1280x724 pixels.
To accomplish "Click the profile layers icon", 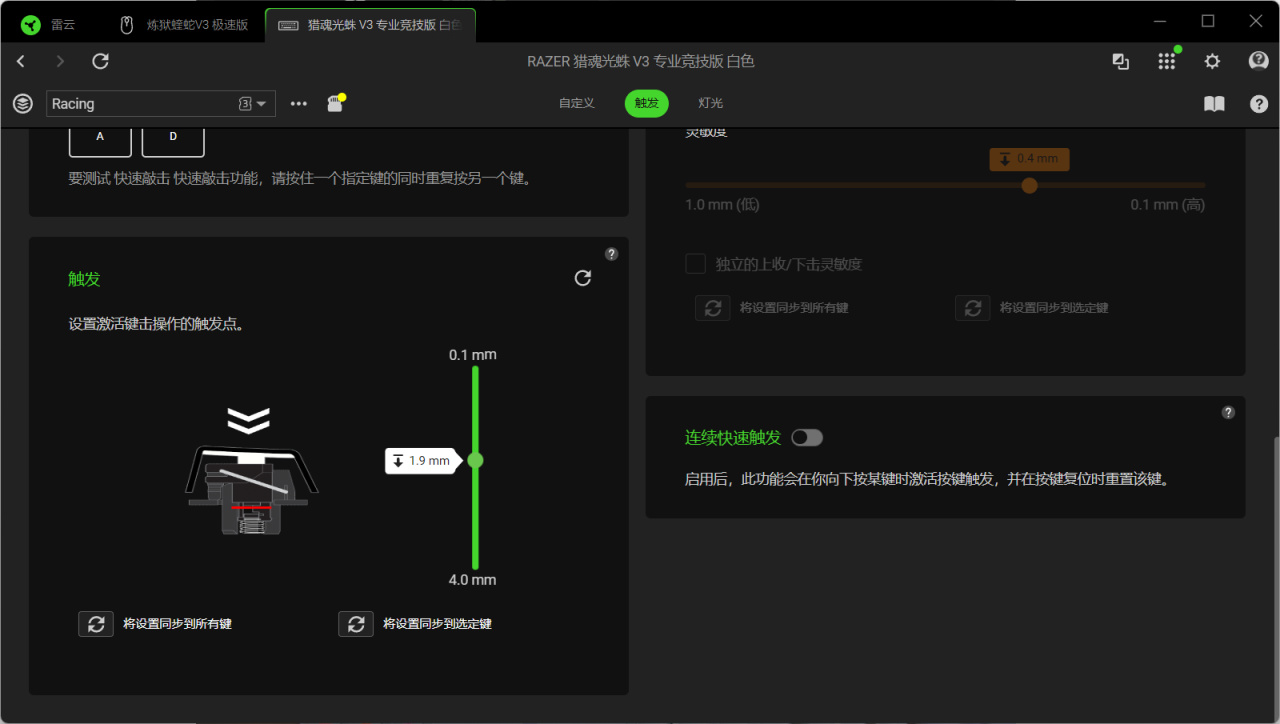I will (23, 103).
